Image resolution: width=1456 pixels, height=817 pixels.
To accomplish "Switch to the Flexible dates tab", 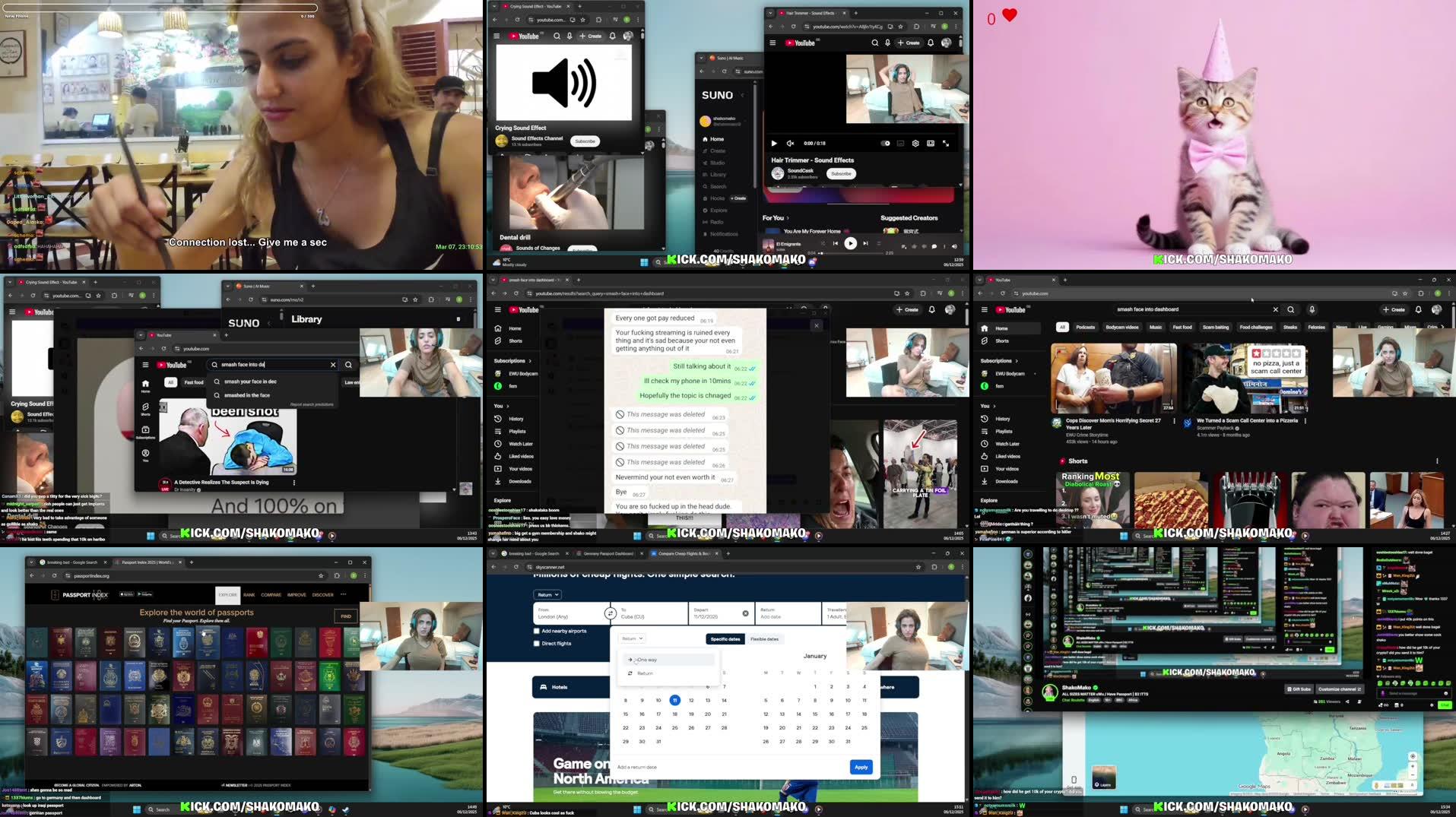I will (x=765, y=639).
